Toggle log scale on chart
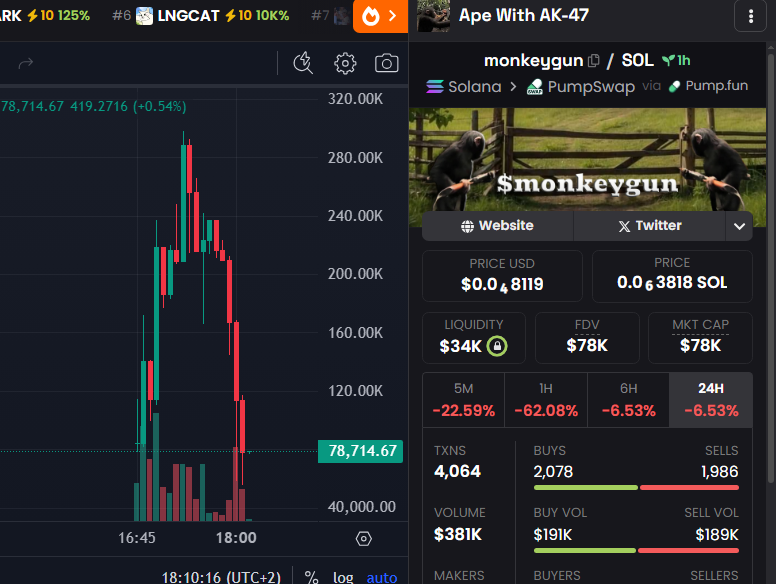Screen dimensions: 776x584 point(343,577)
